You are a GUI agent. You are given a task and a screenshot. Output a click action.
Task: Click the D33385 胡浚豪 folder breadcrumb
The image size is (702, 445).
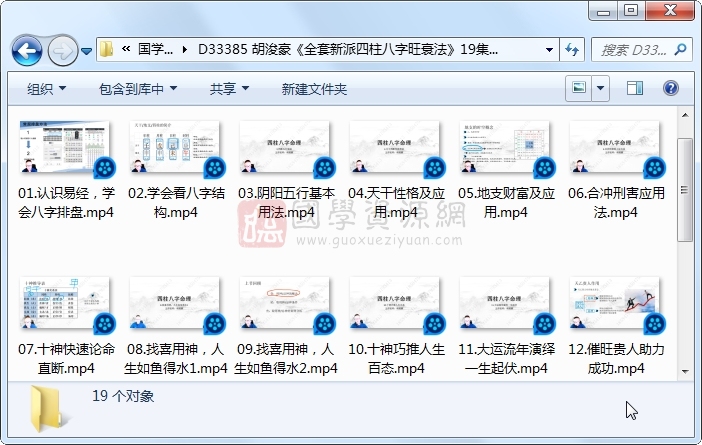tap(347, 49)
